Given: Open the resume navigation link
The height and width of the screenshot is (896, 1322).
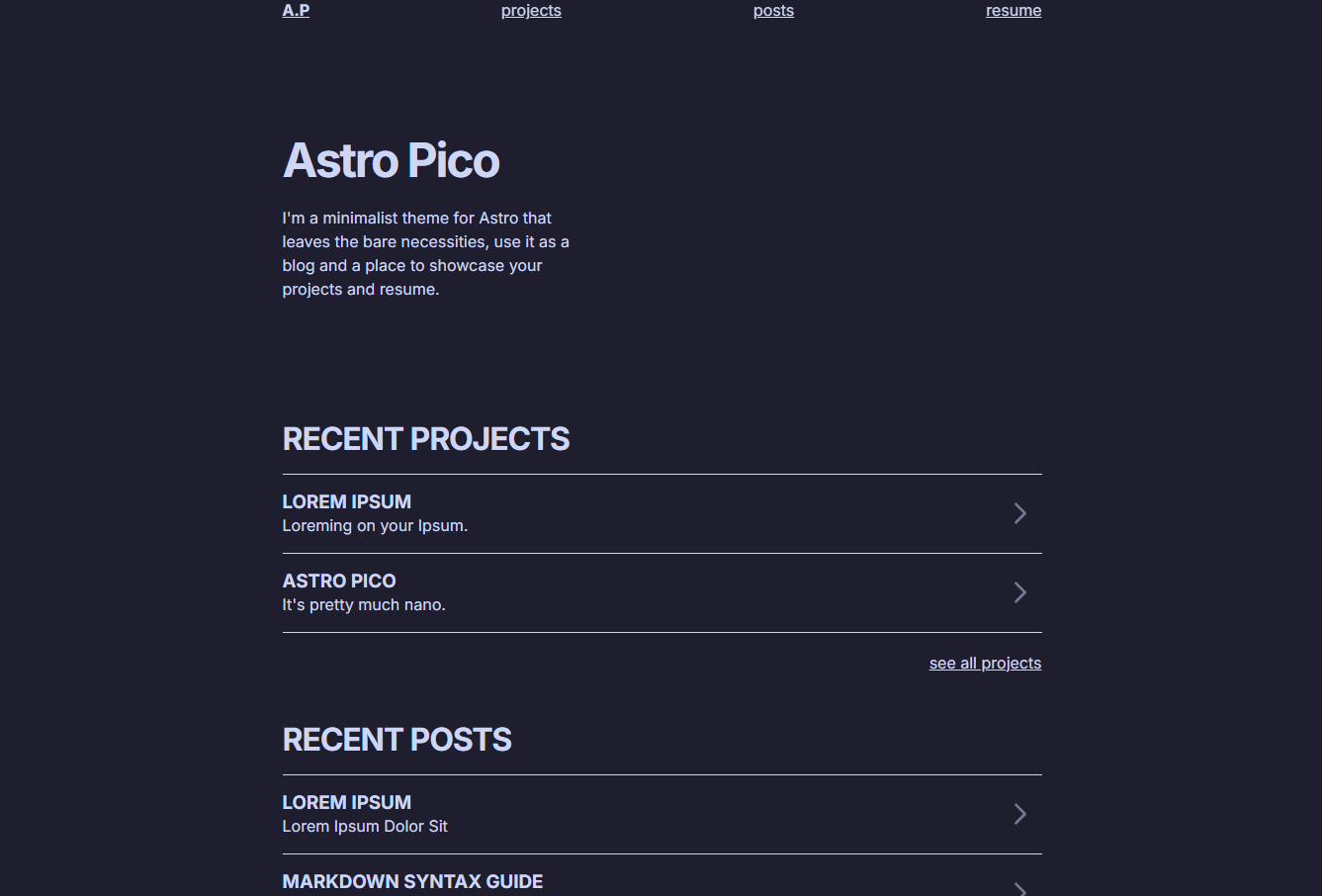Looking at the screenshot, I should click(x=1014, y=11).
